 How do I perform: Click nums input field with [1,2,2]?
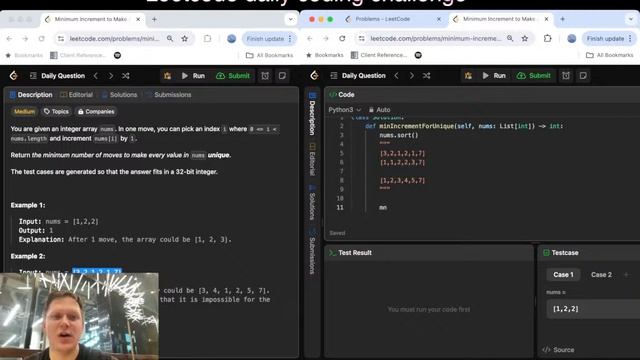click(593, 309)
